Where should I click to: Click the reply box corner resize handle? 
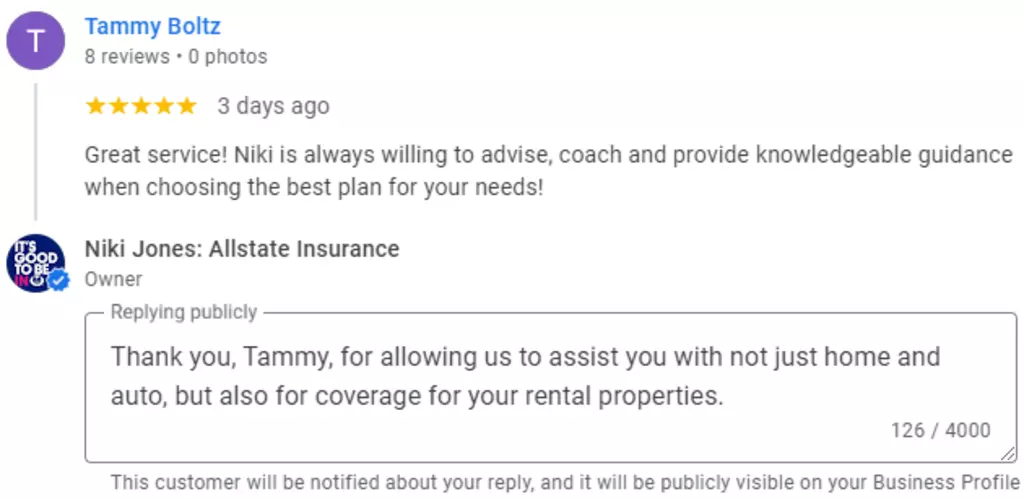click(1008, 453)
